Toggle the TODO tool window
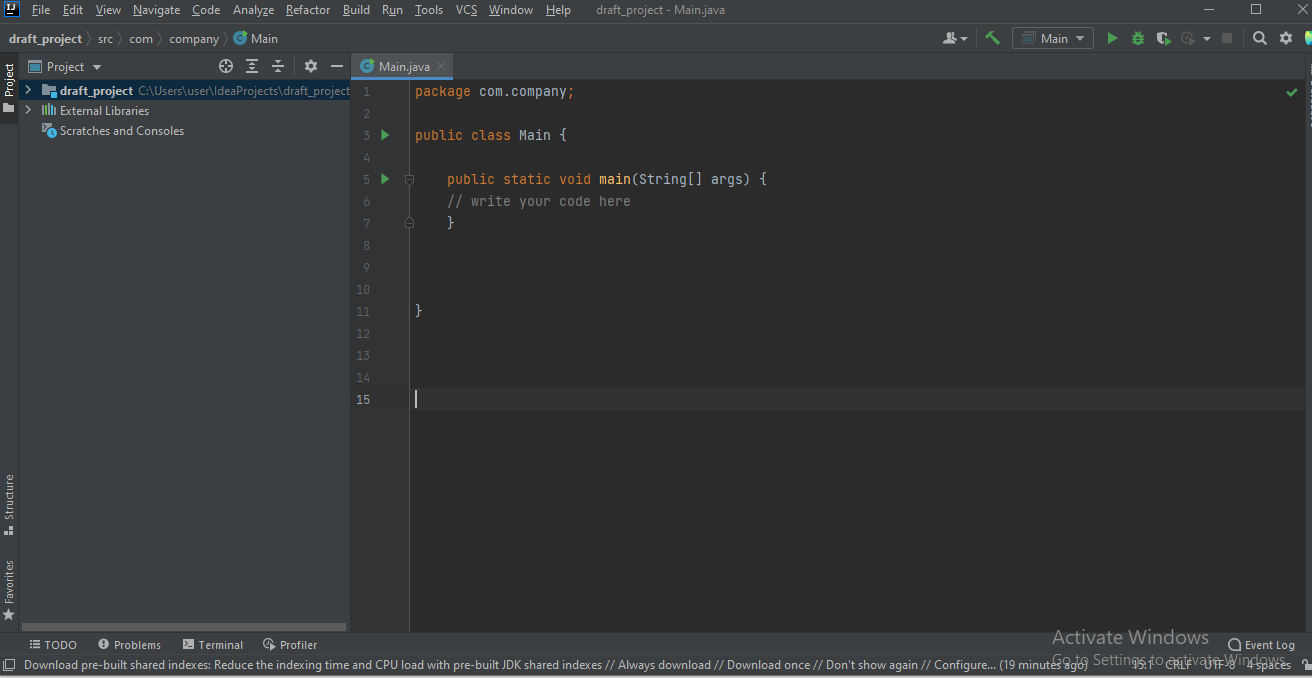This screenshot has width=1312, height=678. [52, 644]
